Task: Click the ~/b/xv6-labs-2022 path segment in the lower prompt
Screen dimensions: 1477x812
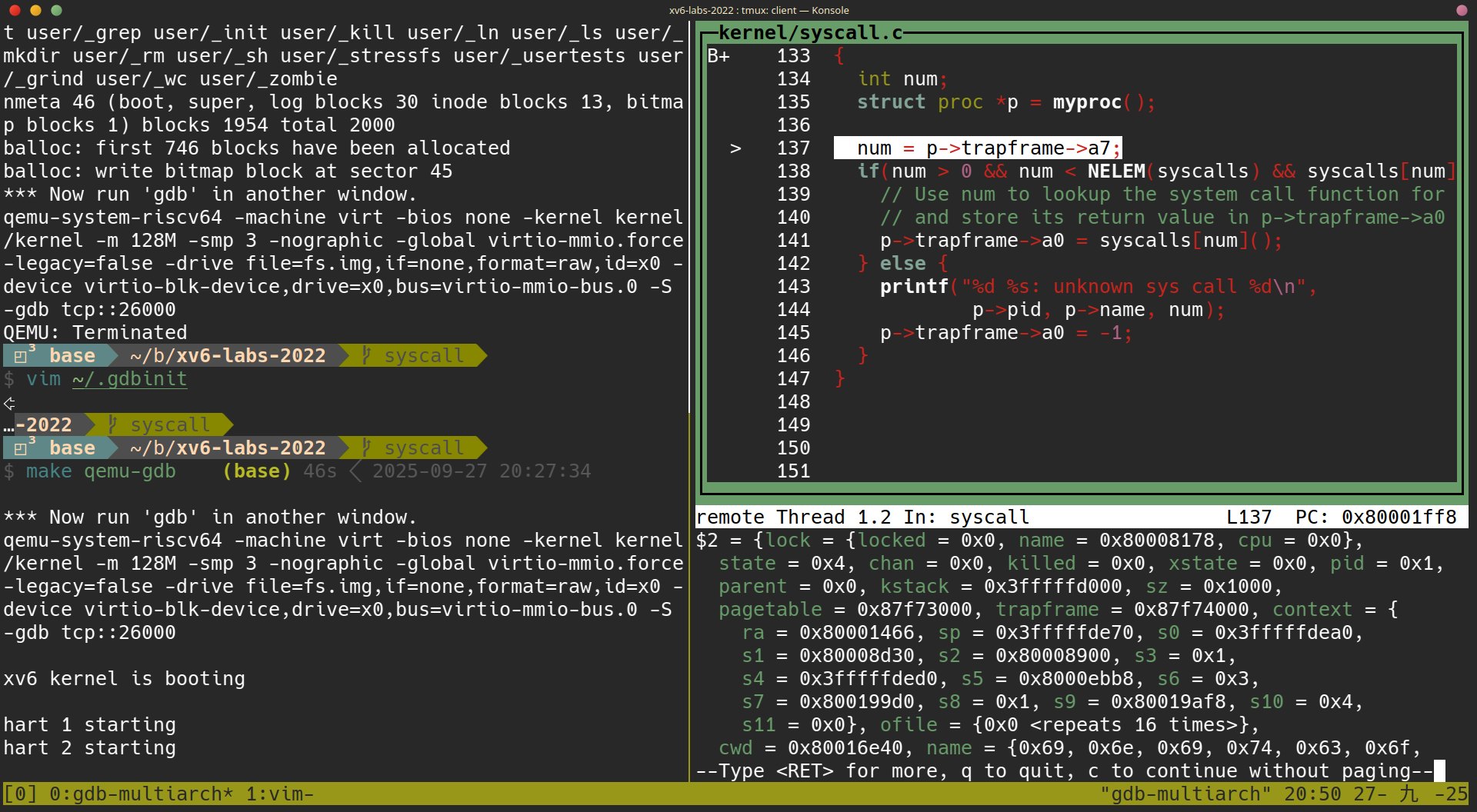Action: (x=228, y=448)
